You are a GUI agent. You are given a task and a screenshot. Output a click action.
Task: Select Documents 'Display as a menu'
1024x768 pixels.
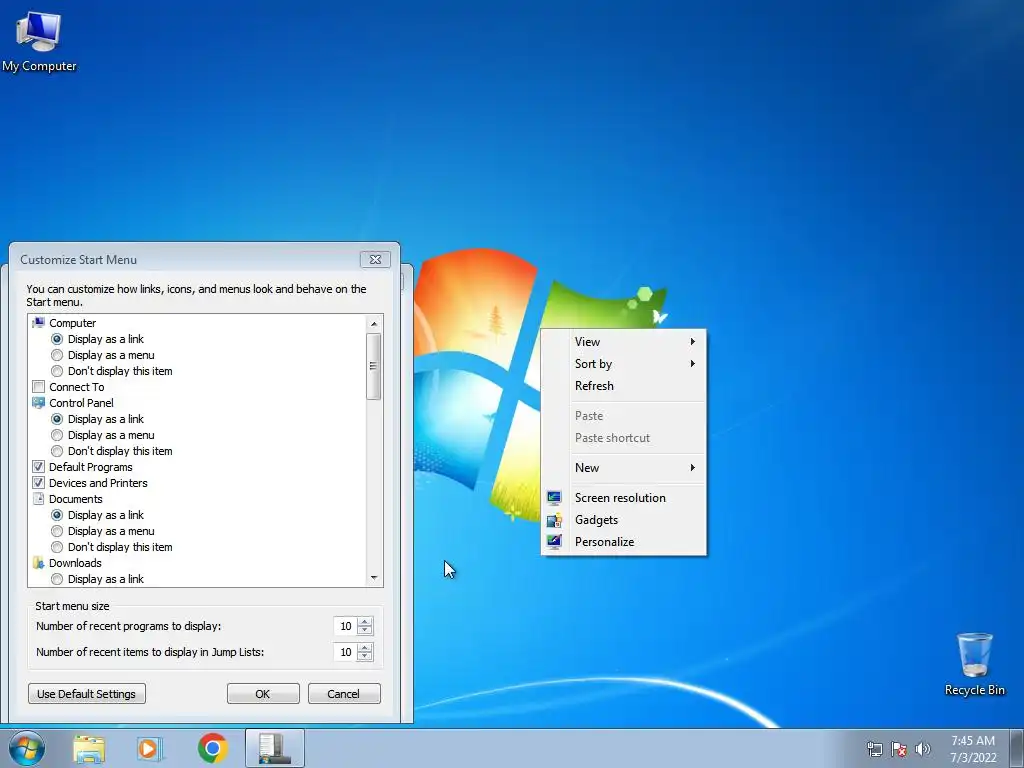[57, 531]
